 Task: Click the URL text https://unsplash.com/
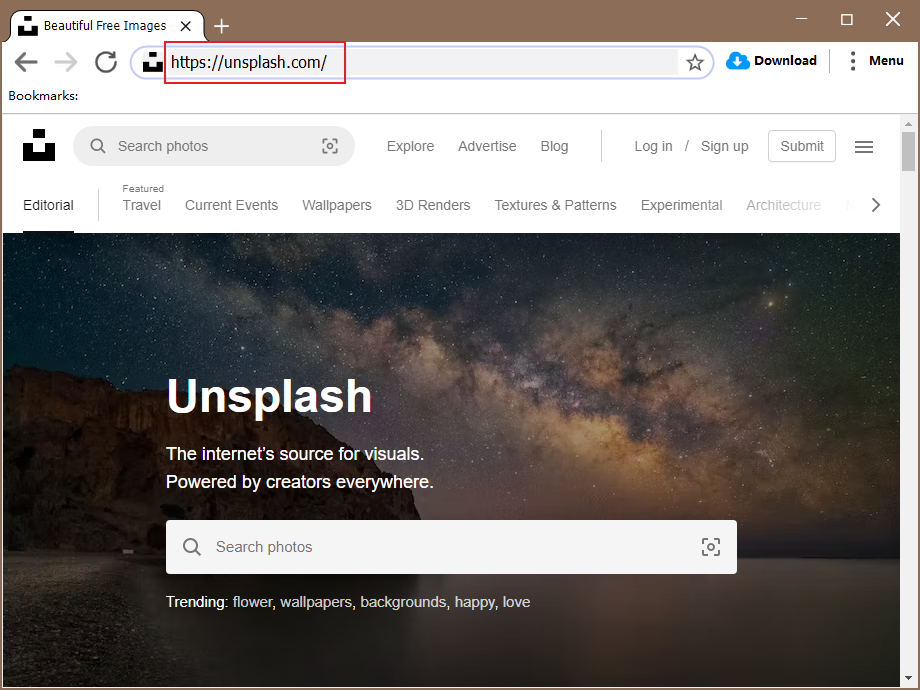249,62
